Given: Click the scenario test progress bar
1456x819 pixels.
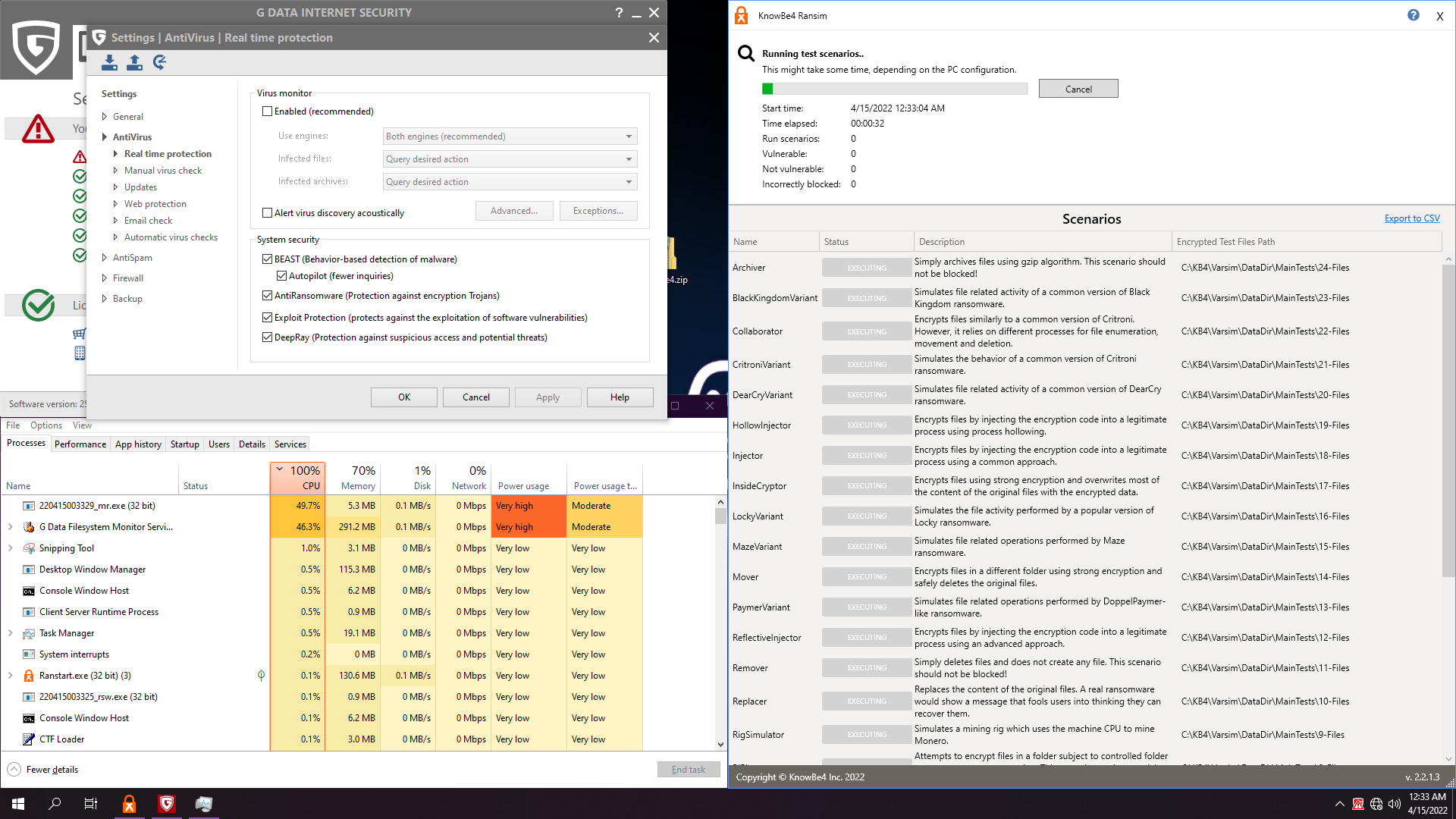Looking at the screenshot, I should pyautogui.click(x=895, y=89).
